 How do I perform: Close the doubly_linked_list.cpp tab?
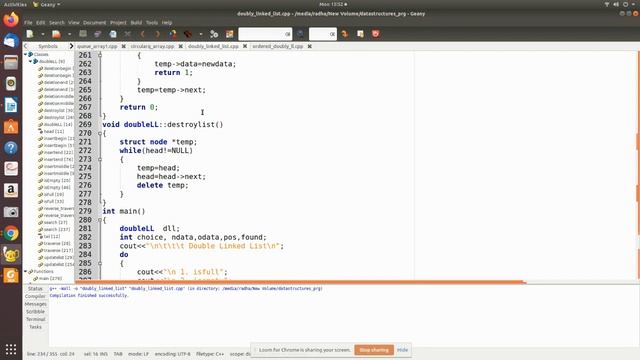[245, 47]
